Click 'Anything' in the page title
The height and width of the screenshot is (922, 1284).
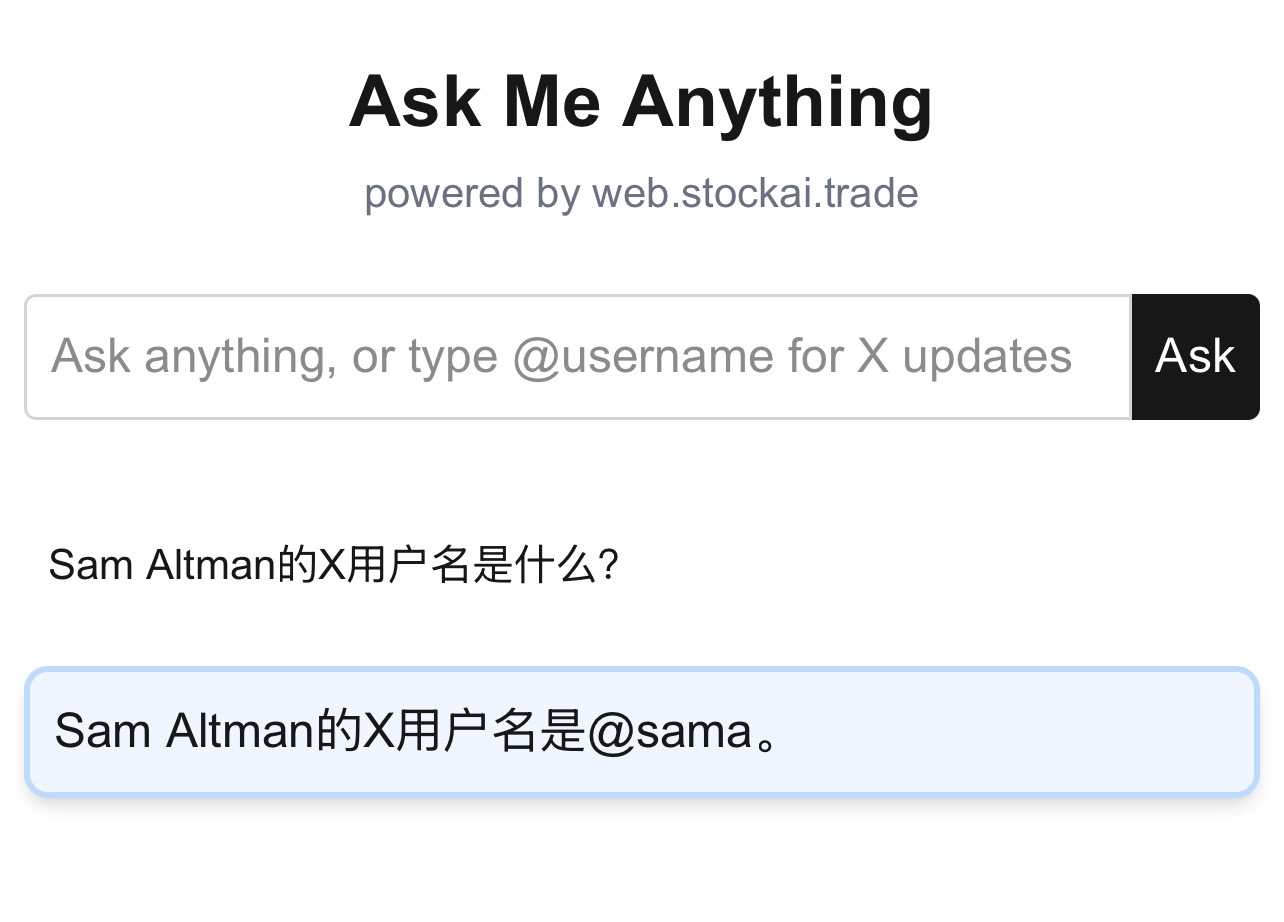coord(777,102)
